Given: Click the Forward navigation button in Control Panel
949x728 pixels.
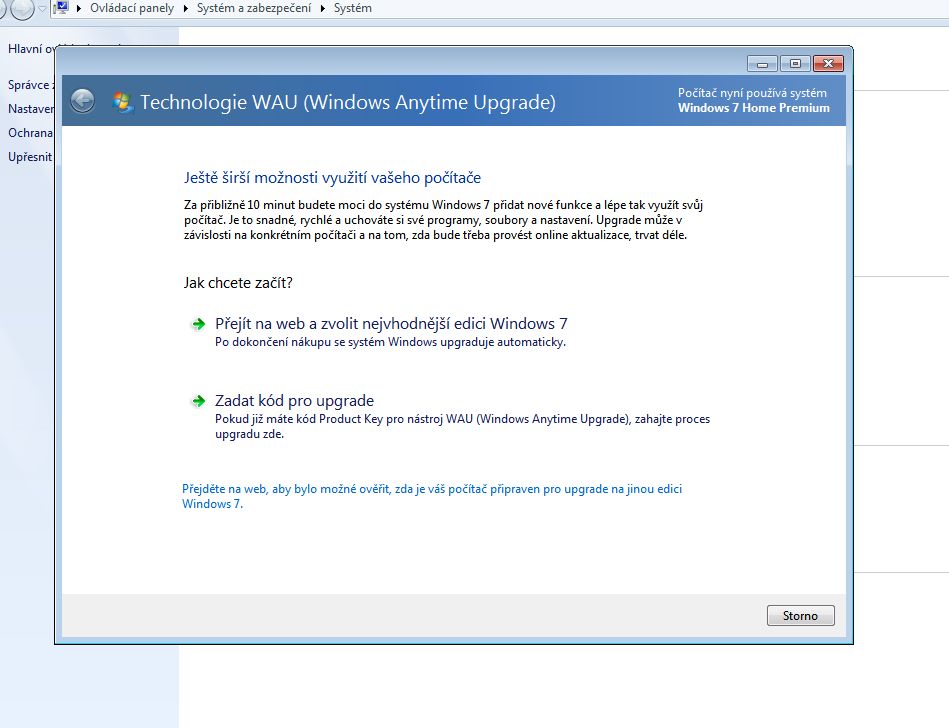Looking at the screenshot, I should point(22,9).
